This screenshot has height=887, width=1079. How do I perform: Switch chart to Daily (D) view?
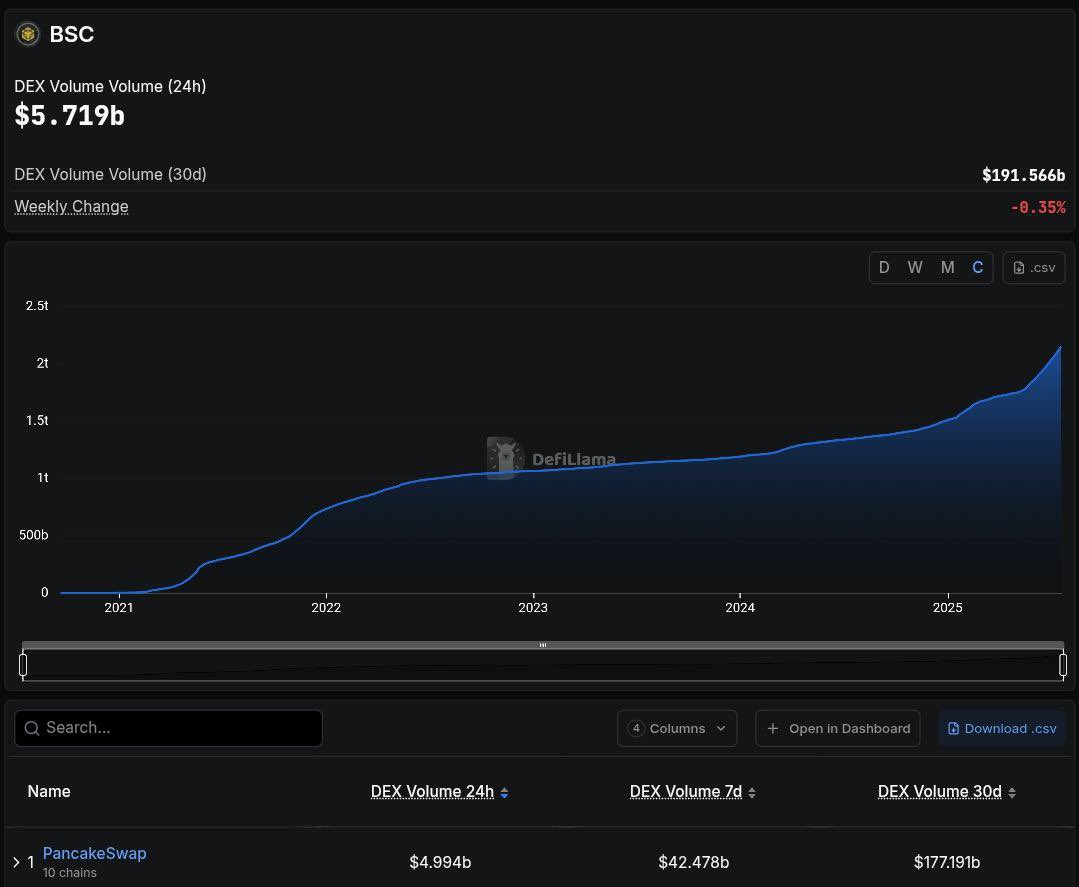(884, 268)
